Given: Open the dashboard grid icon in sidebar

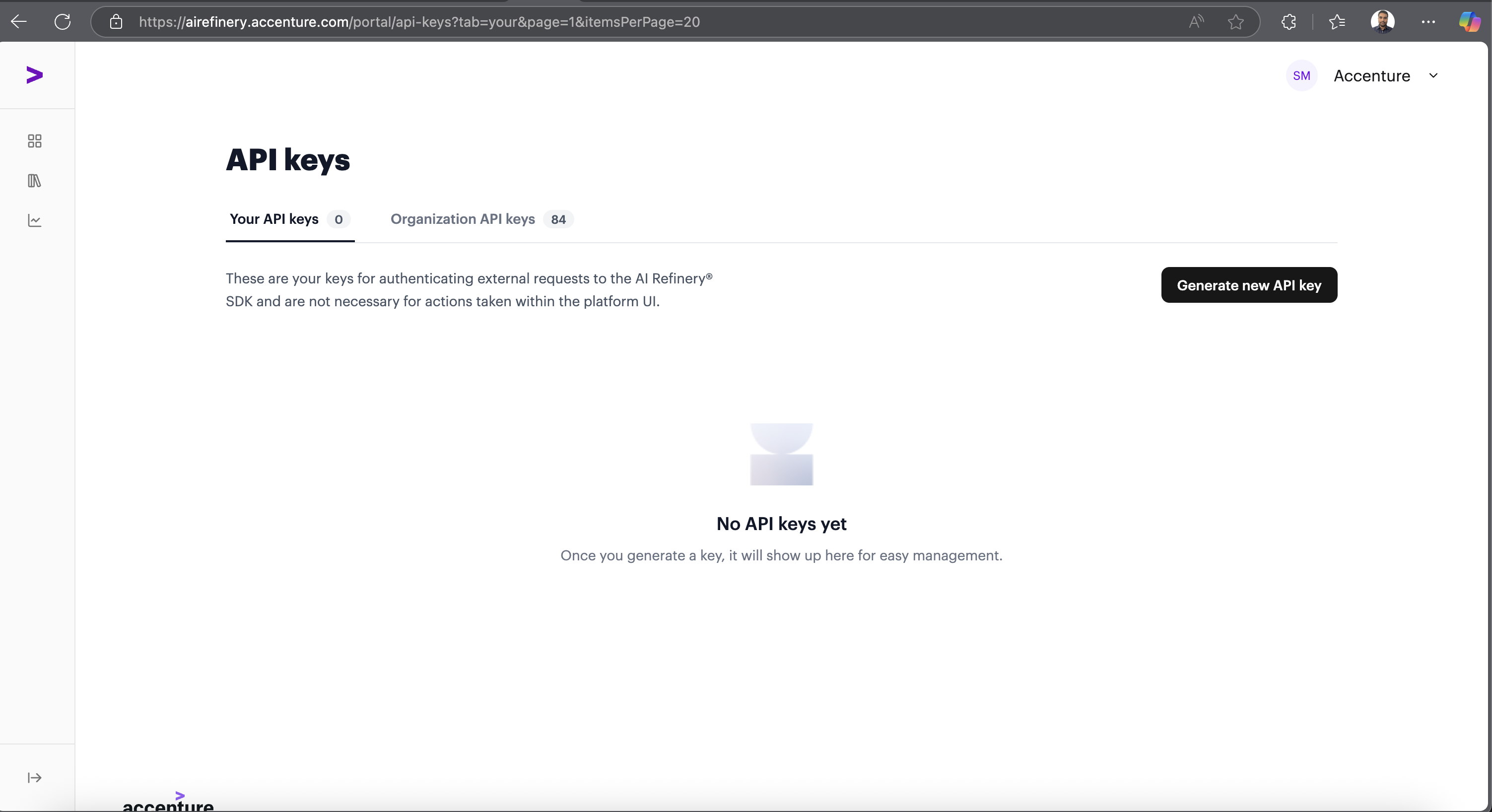Looking at the screenshot, I should click(35, 141).
